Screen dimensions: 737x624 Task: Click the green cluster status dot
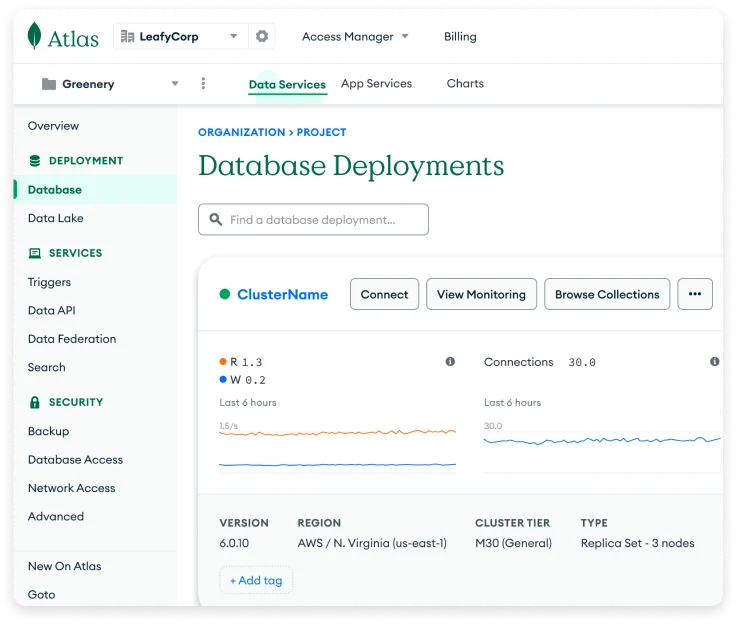point(225,294)
